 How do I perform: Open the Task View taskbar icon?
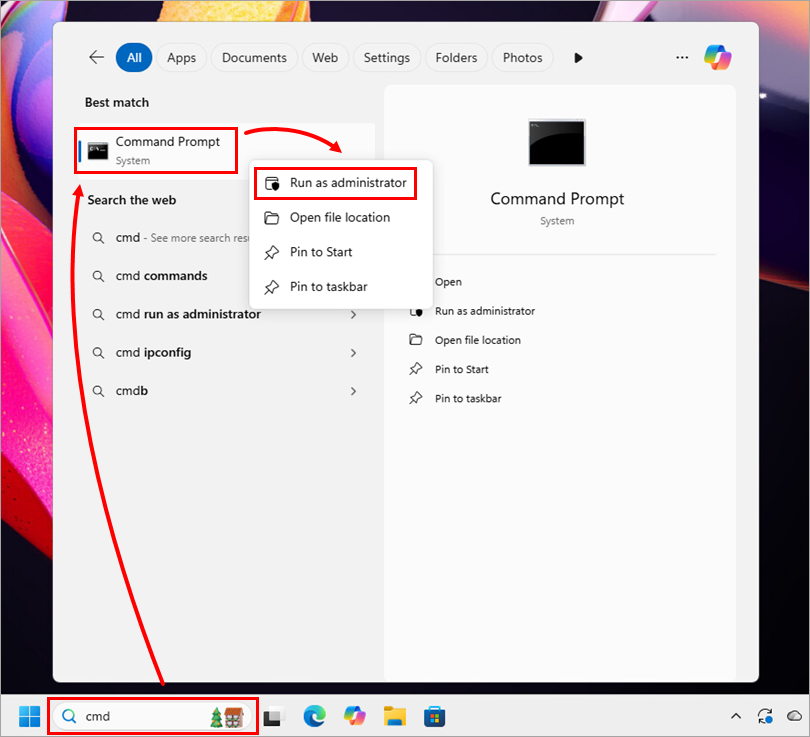tap(275, 716)
